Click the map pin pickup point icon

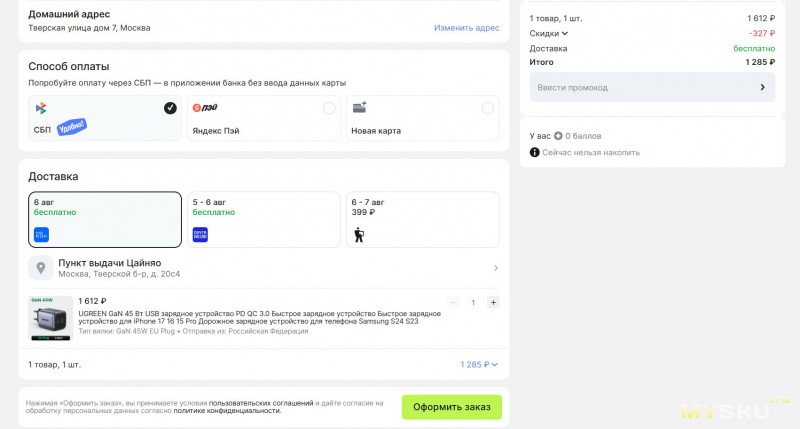click(41, 268)
